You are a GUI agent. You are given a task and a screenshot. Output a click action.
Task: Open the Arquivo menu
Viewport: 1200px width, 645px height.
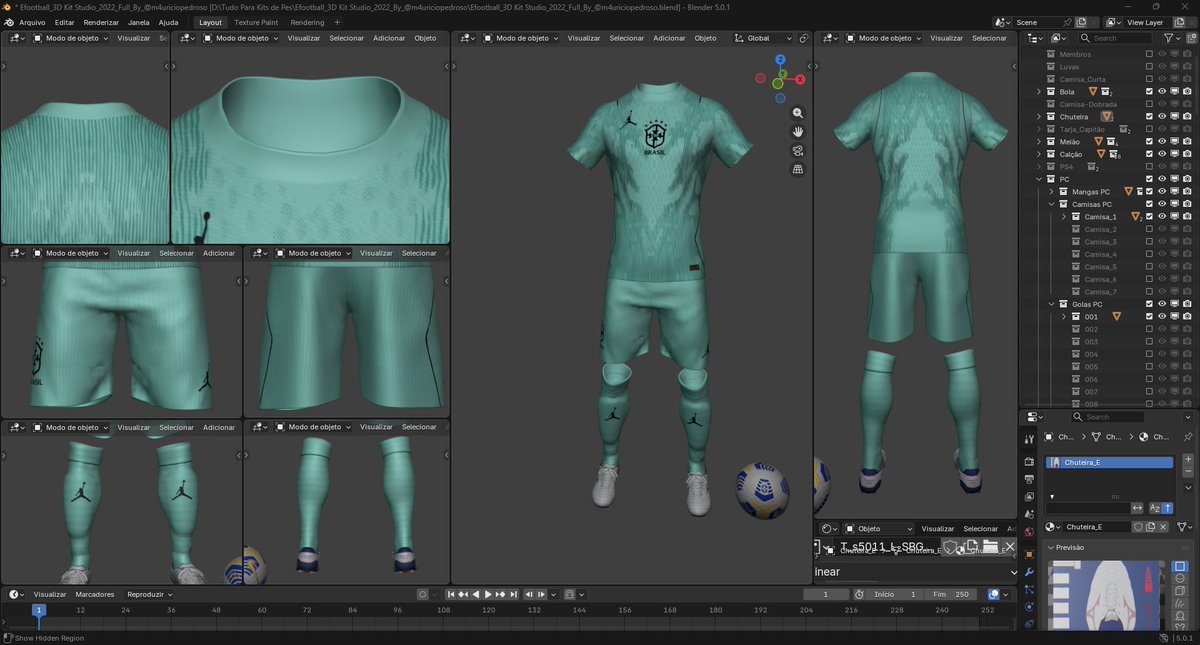pos(32,22)
